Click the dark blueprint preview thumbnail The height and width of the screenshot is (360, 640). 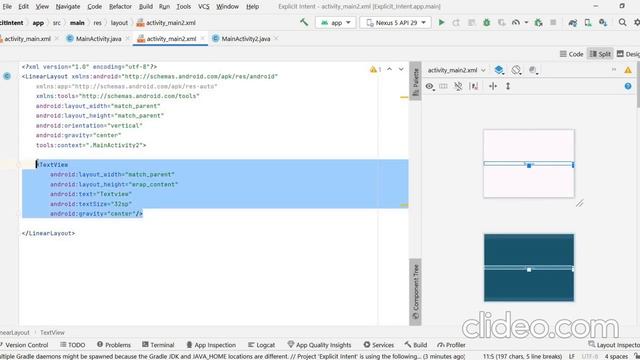[x=529, y=267]
